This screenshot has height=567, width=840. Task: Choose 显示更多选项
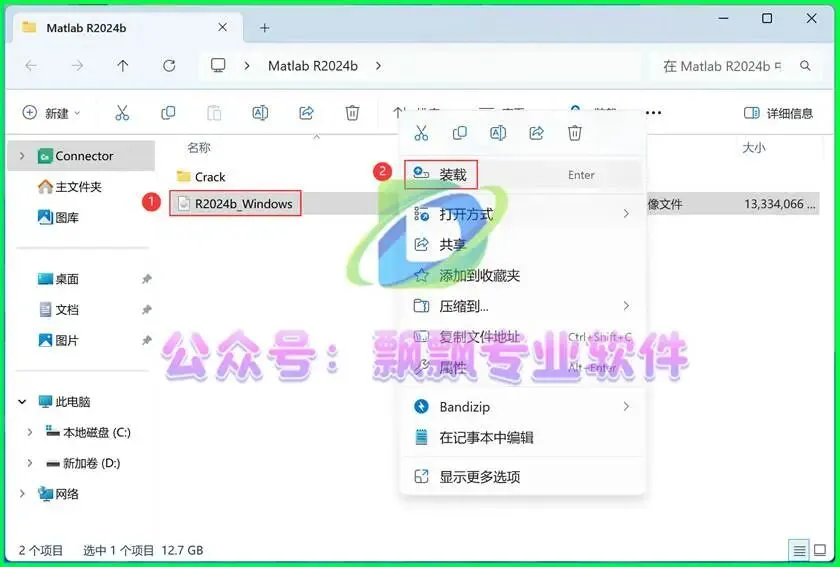point(523,476)
